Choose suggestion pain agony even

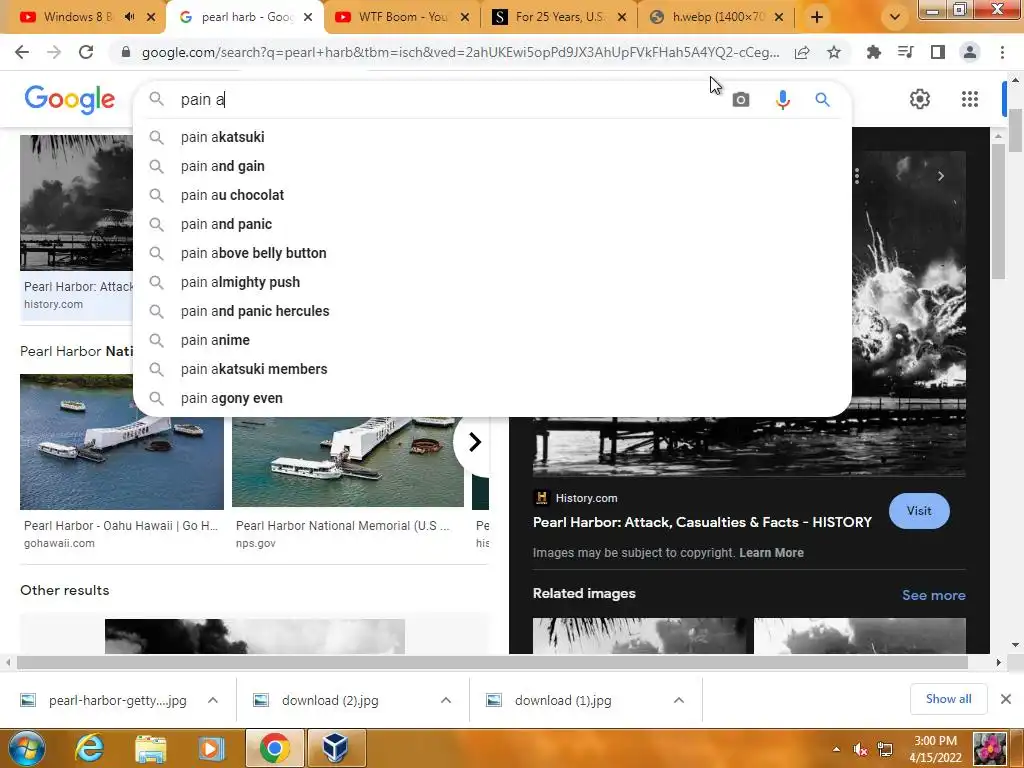pos(492,398)
